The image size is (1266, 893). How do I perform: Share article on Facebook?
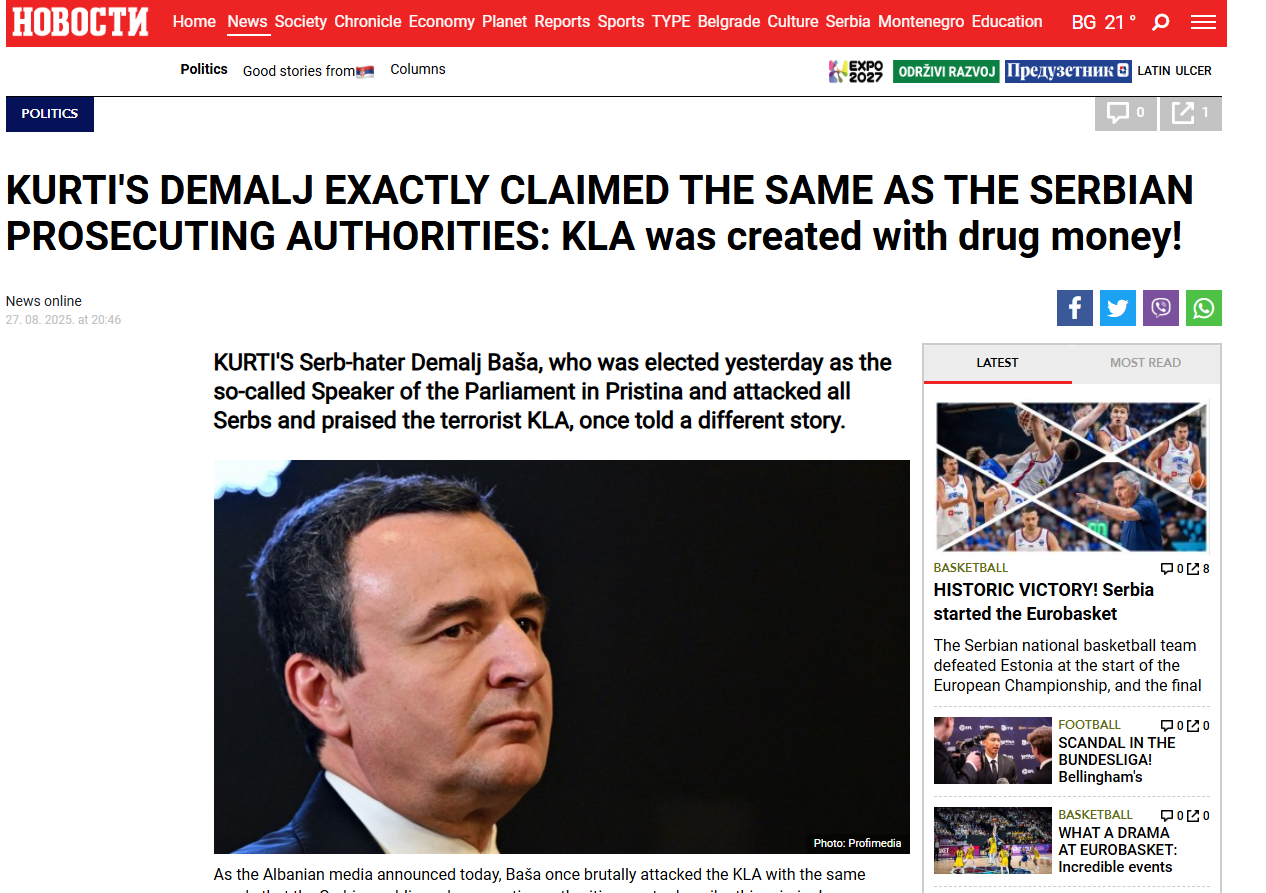[x=1074, y=308]
